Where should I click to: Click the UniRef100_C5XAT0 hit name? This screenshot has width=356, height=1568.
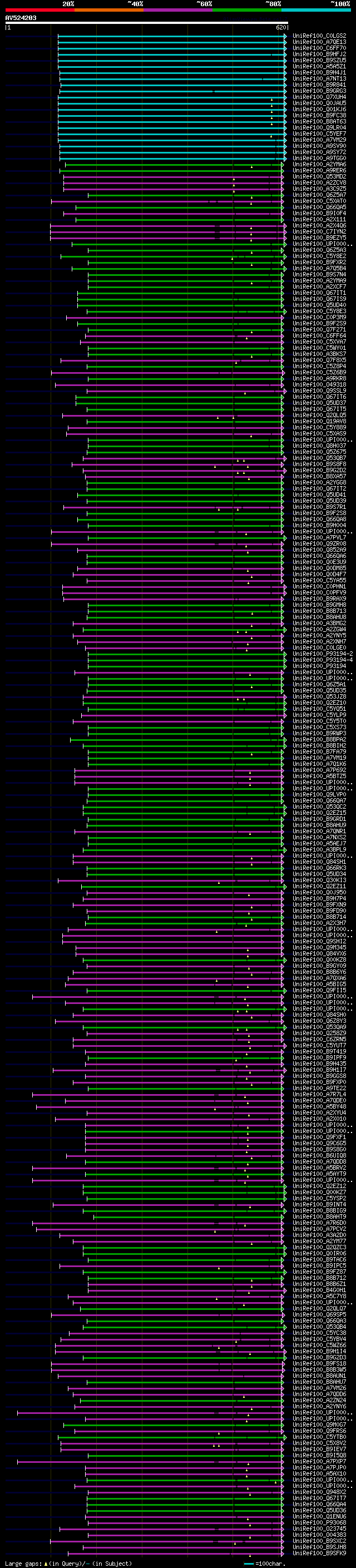319,201
